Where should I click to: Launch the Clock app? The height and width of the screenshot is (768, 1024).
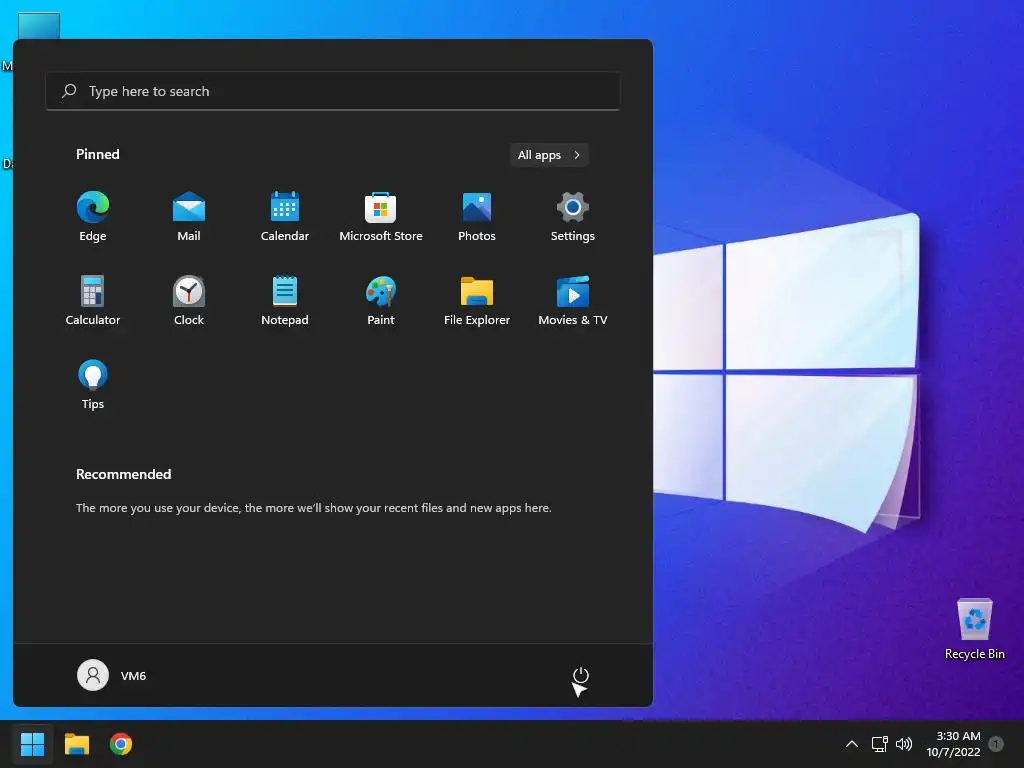(189, 300)
